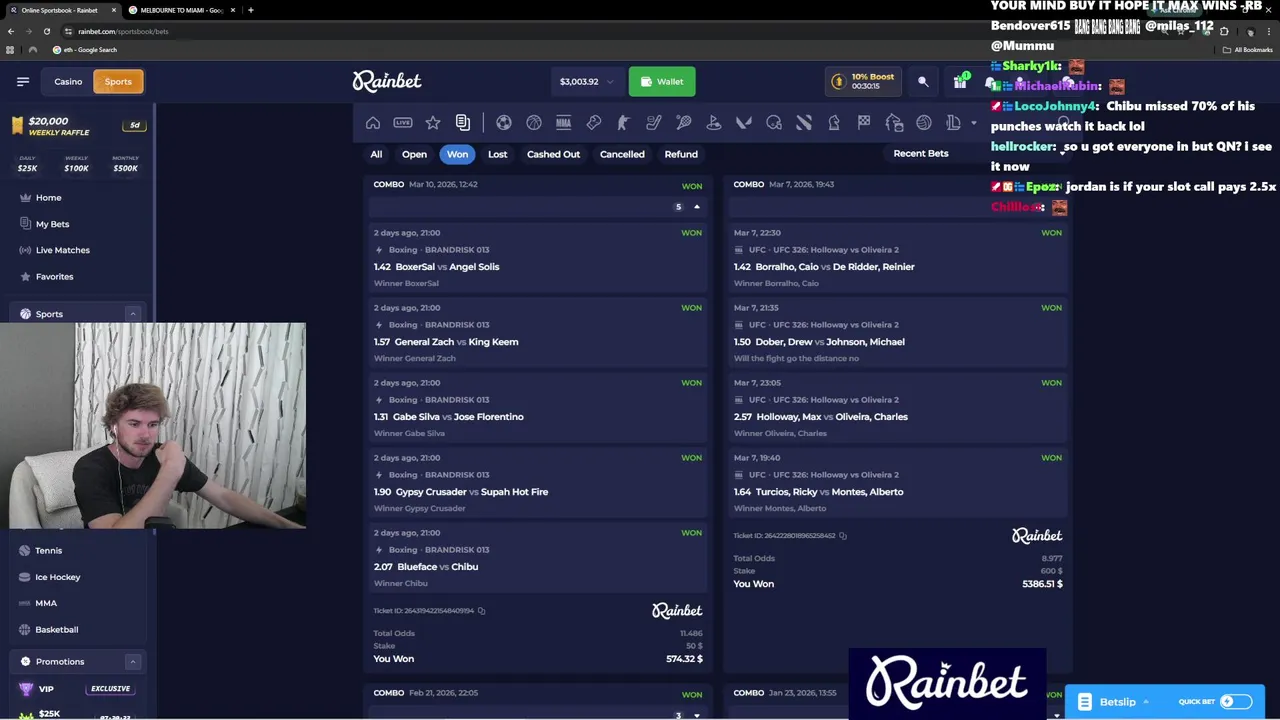Image resolution: width=1280 pixels, height=720 pixels.
Task: Select the Won bets filter
Action: tap(457, 154)
